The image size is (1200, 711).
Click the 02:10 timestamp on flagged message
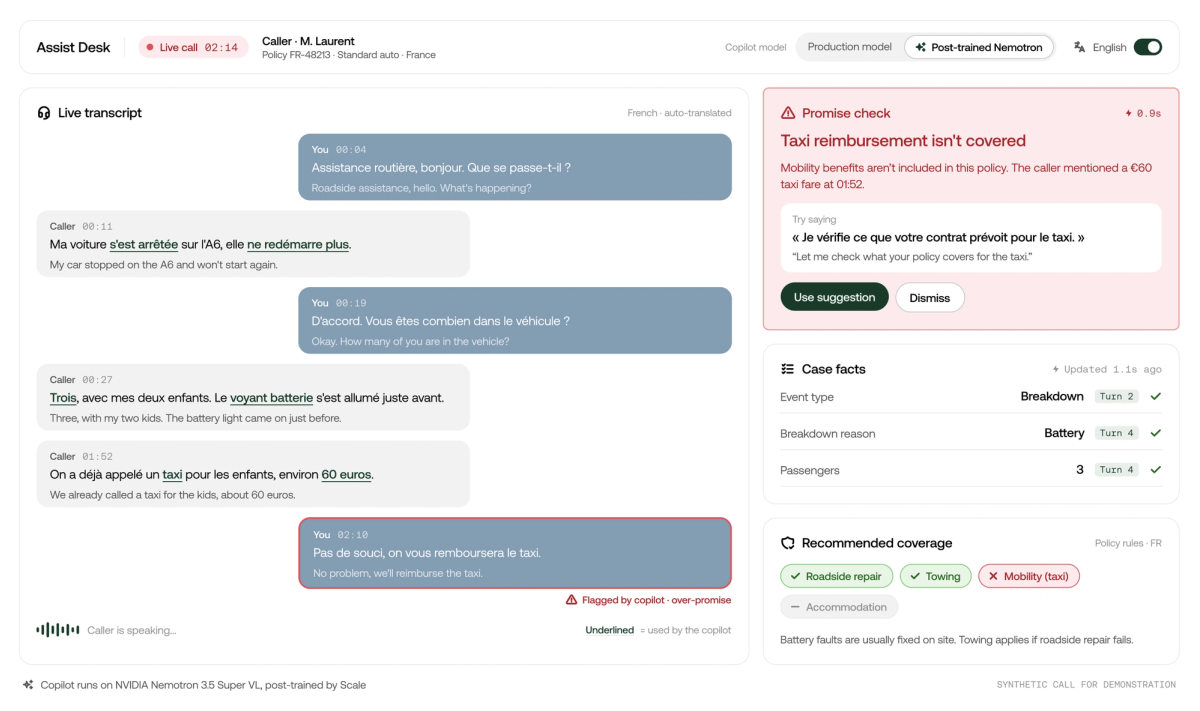[352, 535]
